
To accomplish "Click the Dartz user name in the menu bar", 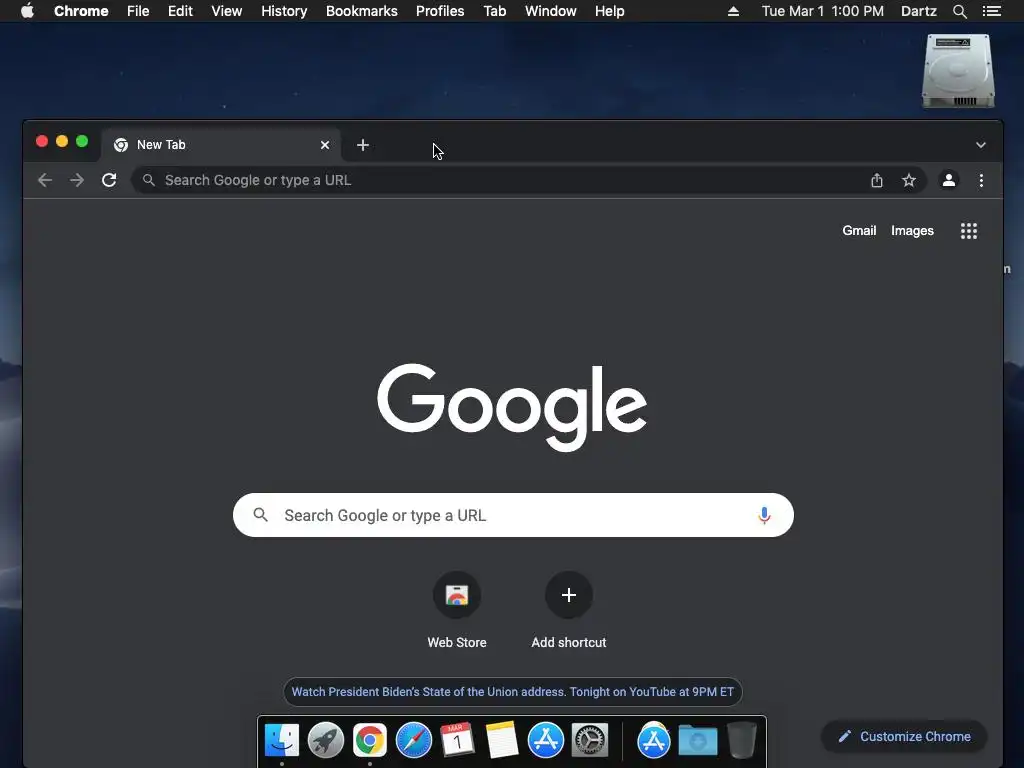I will [x=918, y=11].
